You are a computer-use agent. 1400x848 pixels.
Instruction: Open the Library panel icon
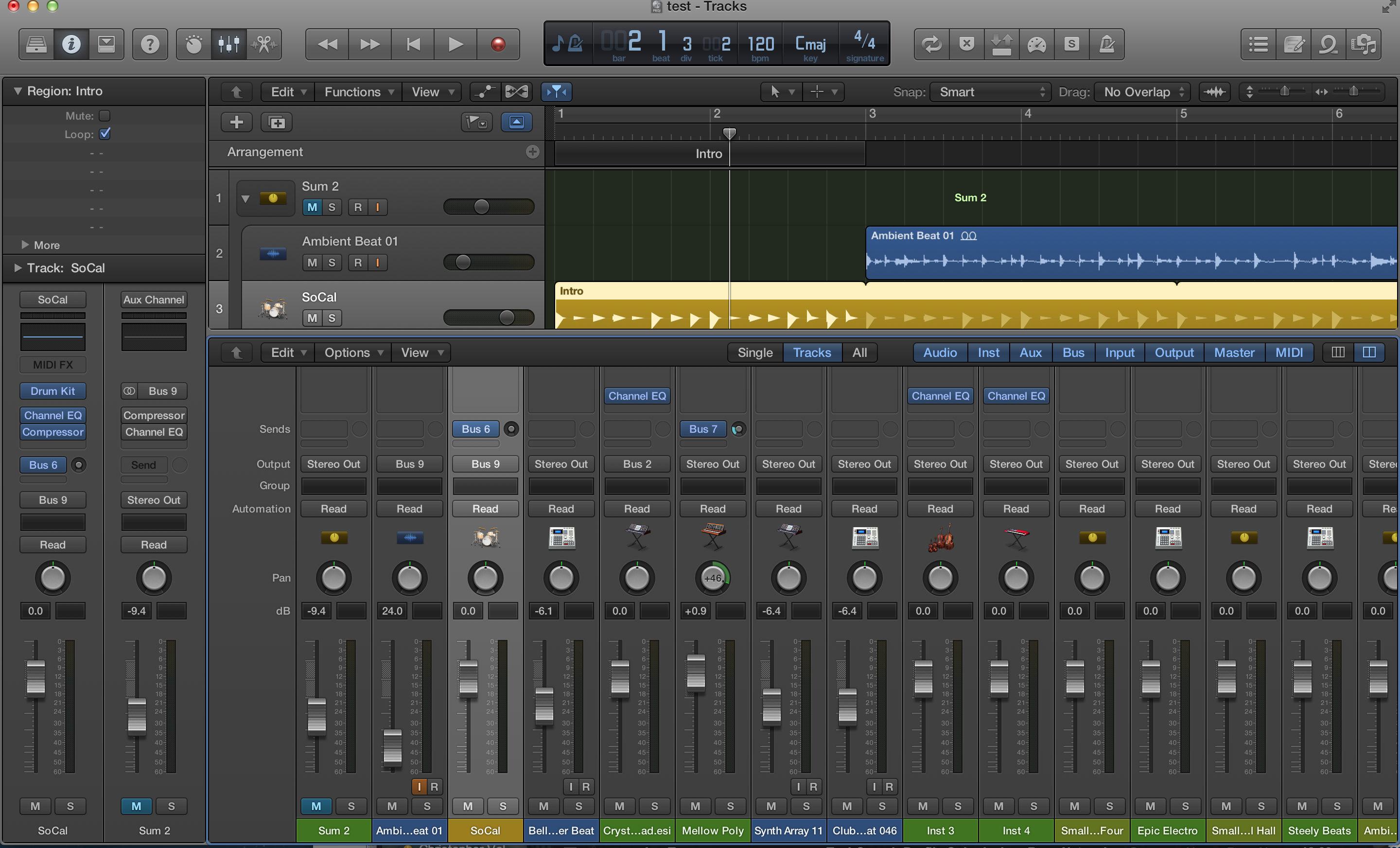pyautogui.click(x=36, y=44)
